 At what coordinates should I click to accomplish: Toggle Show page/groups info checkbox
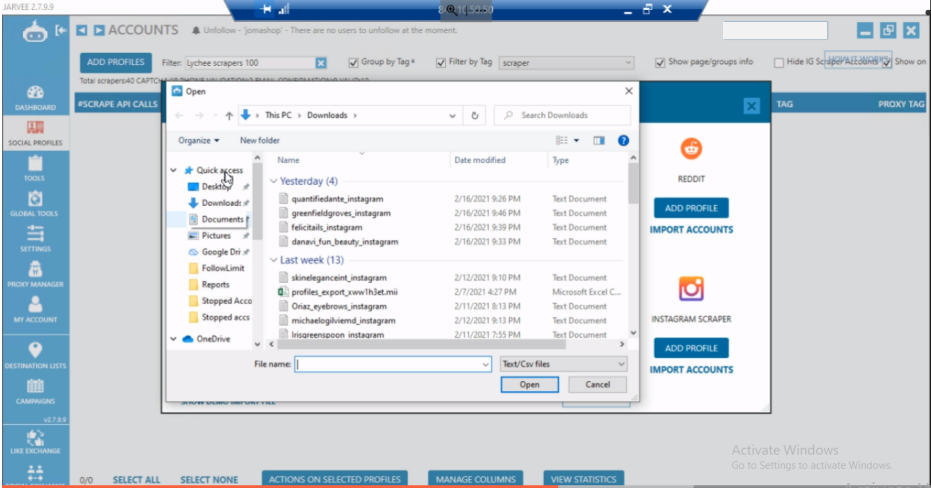[x=660, y=62]
